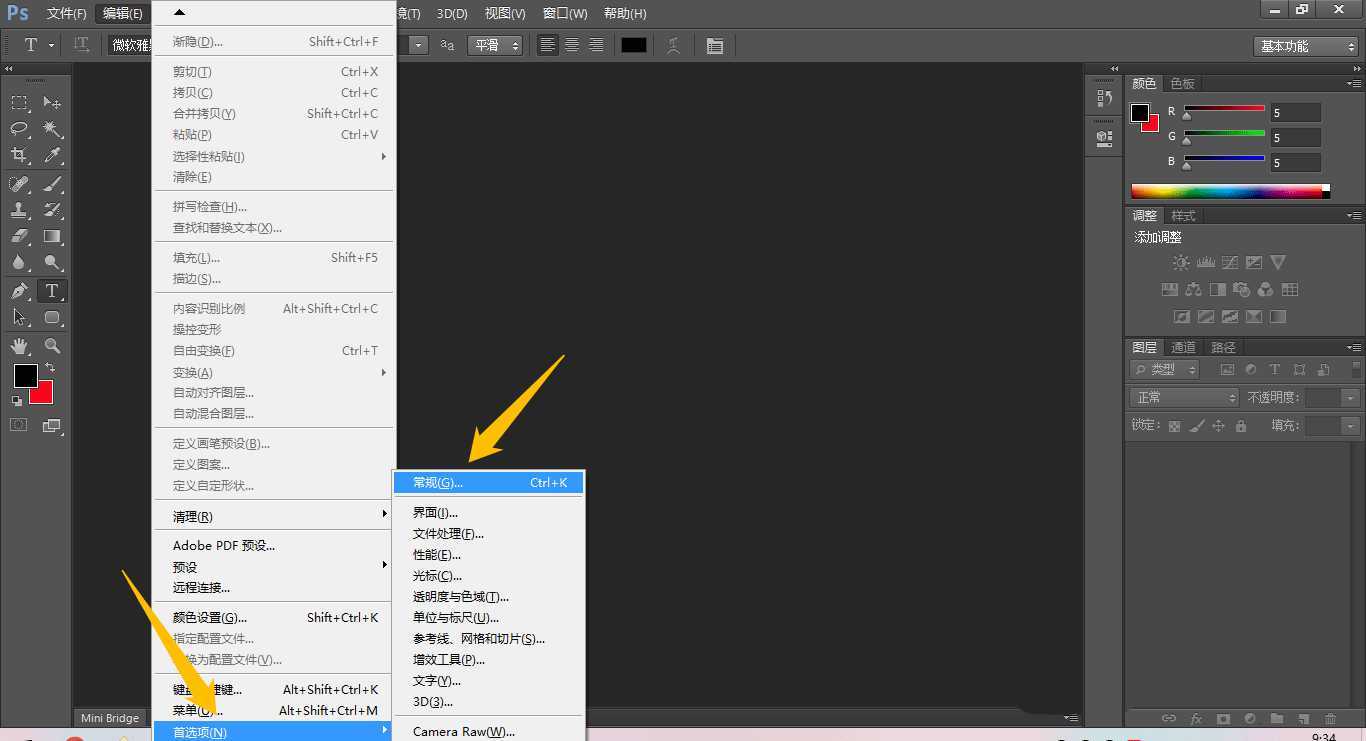Toggle Quick Mask mode

tap(19, 425)
